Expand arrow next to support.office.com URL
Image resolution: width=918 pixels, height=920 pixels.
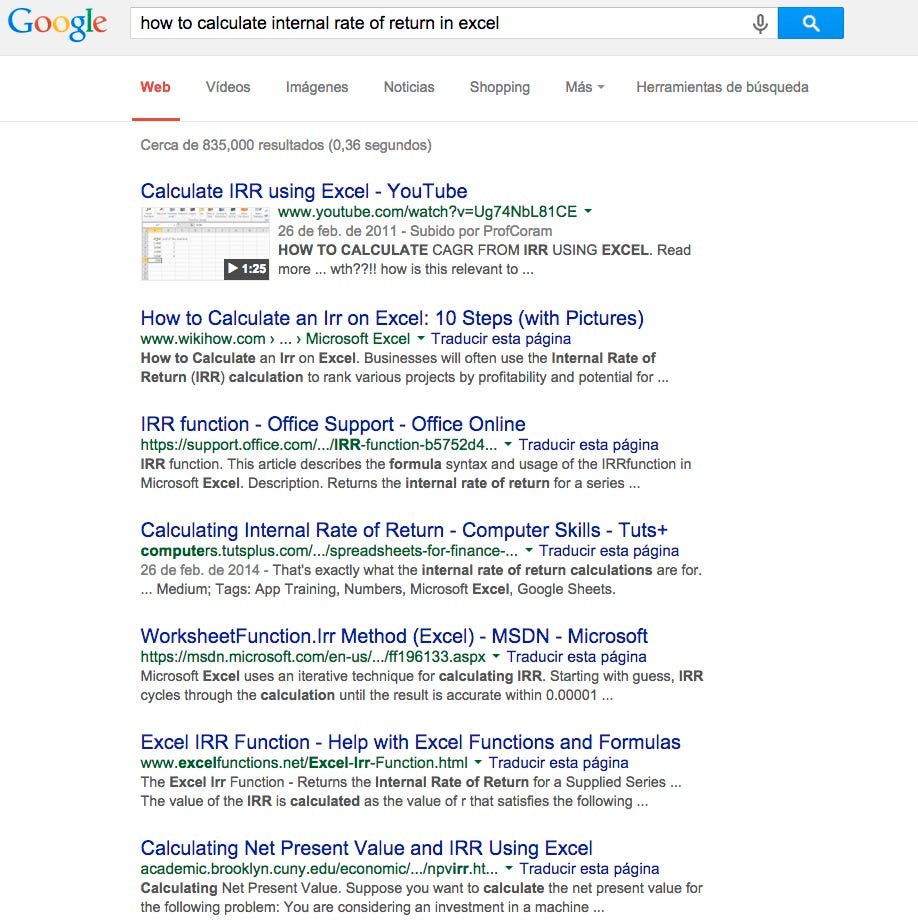click(x=508, y=444)
